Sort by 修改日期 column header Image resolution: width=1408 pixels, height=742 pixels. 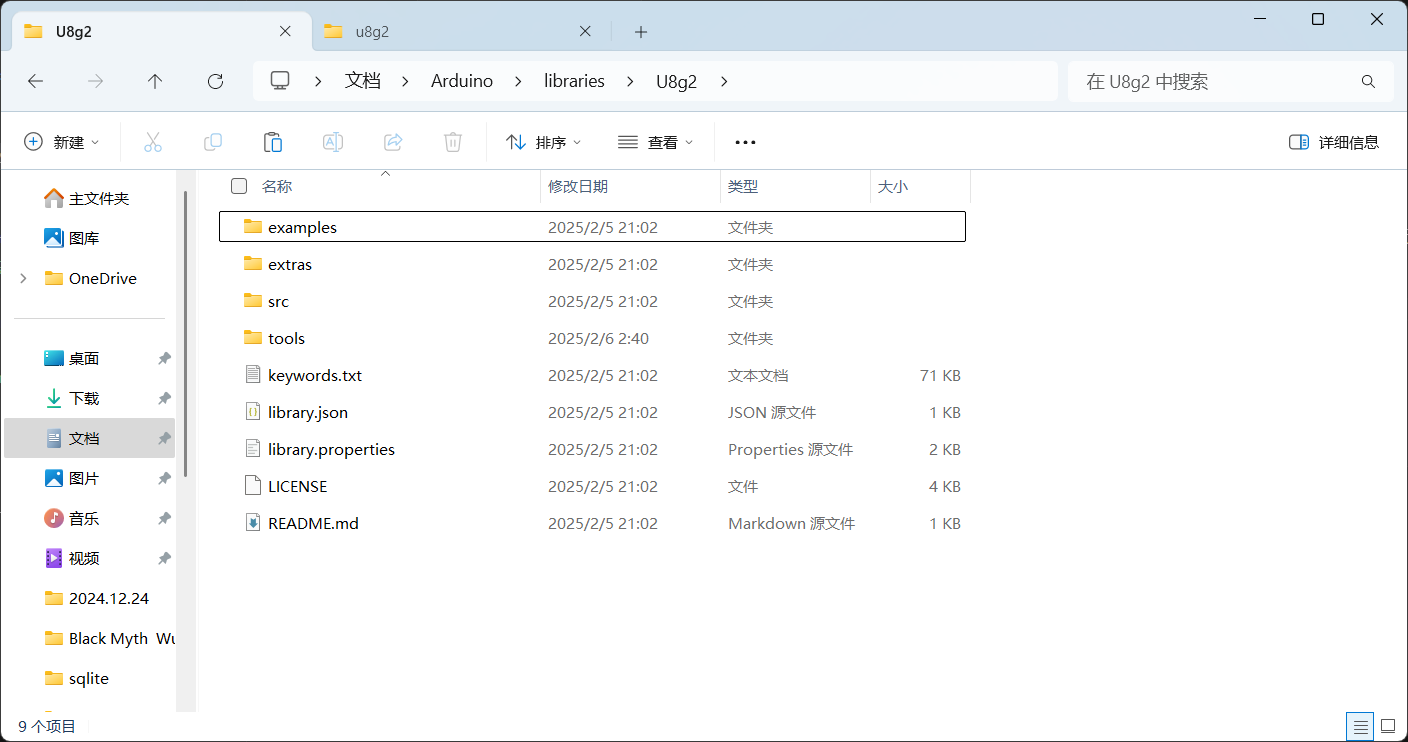point(578,186)
